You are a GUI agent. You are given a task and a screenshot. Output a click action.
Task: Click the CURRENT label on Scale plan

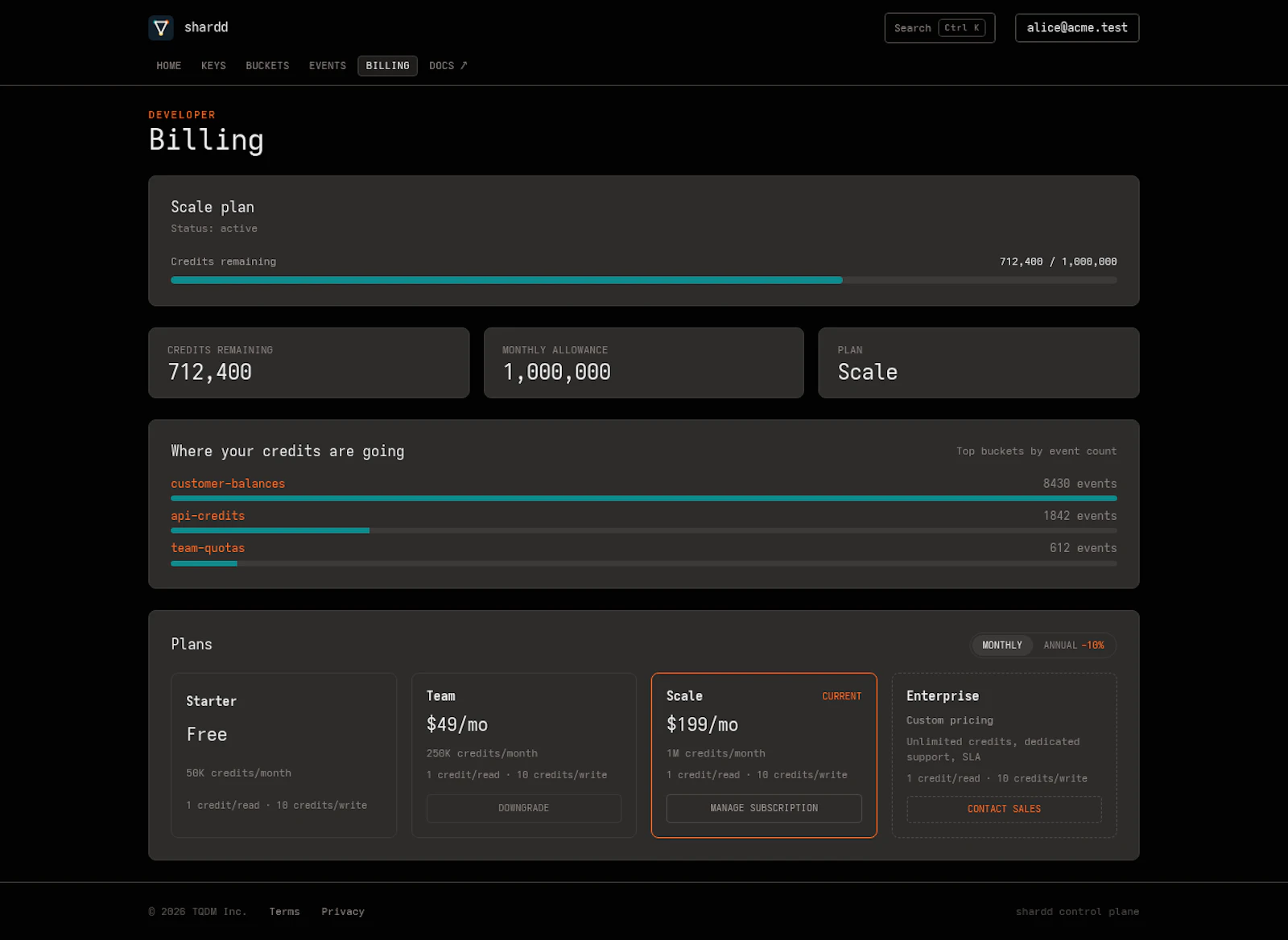[x=842, y=696]
